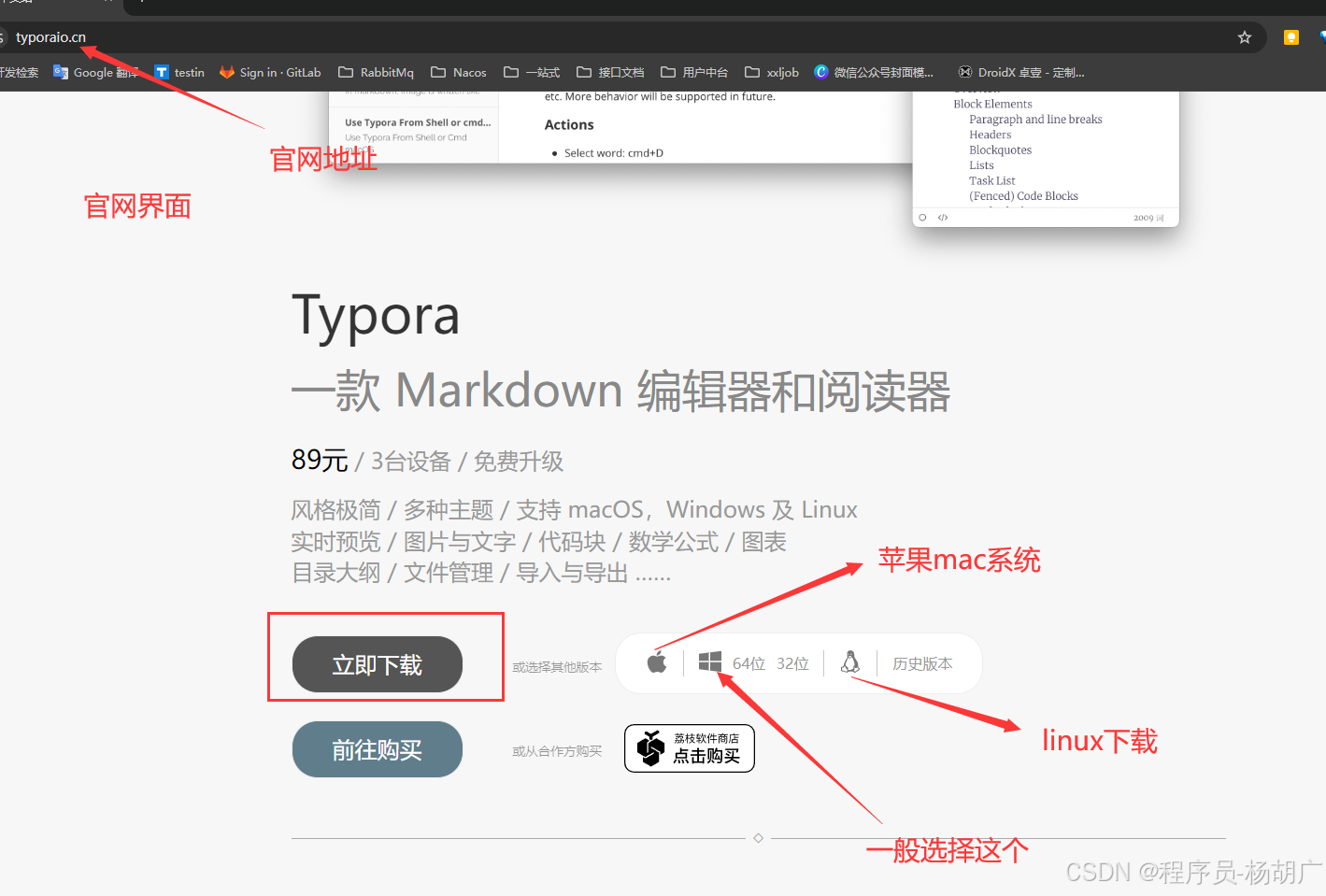The image size is (1326, 896).
Task: Click the Typora heading text
Action: (x=376, y=316)
